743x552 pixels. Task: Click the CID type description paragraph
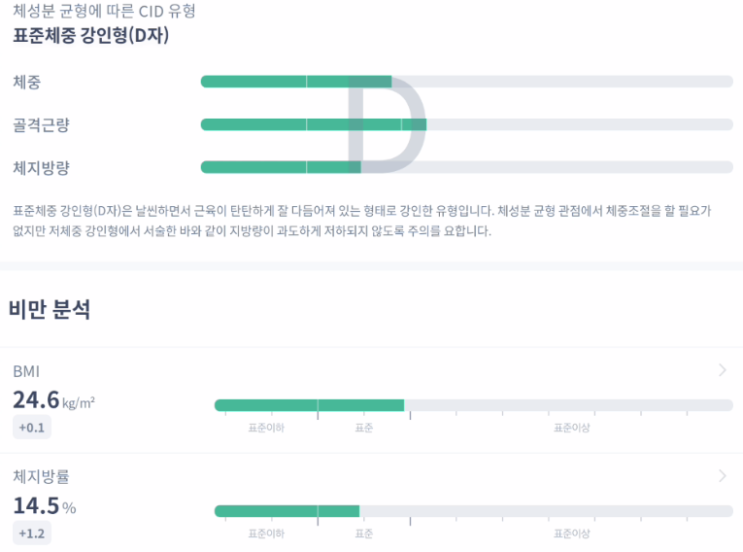[x=362, y=221]
